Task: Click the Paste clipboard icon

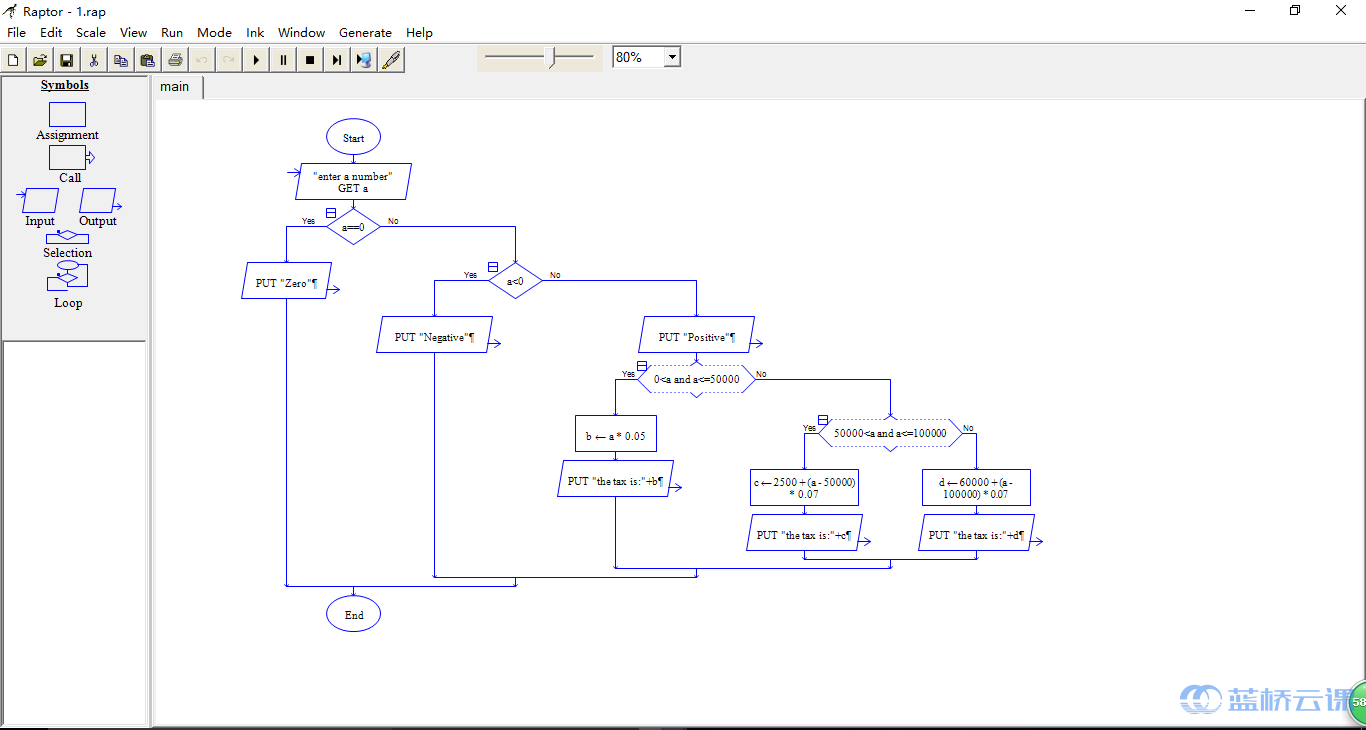Action: pyautogui.click(x=148, y=60)
